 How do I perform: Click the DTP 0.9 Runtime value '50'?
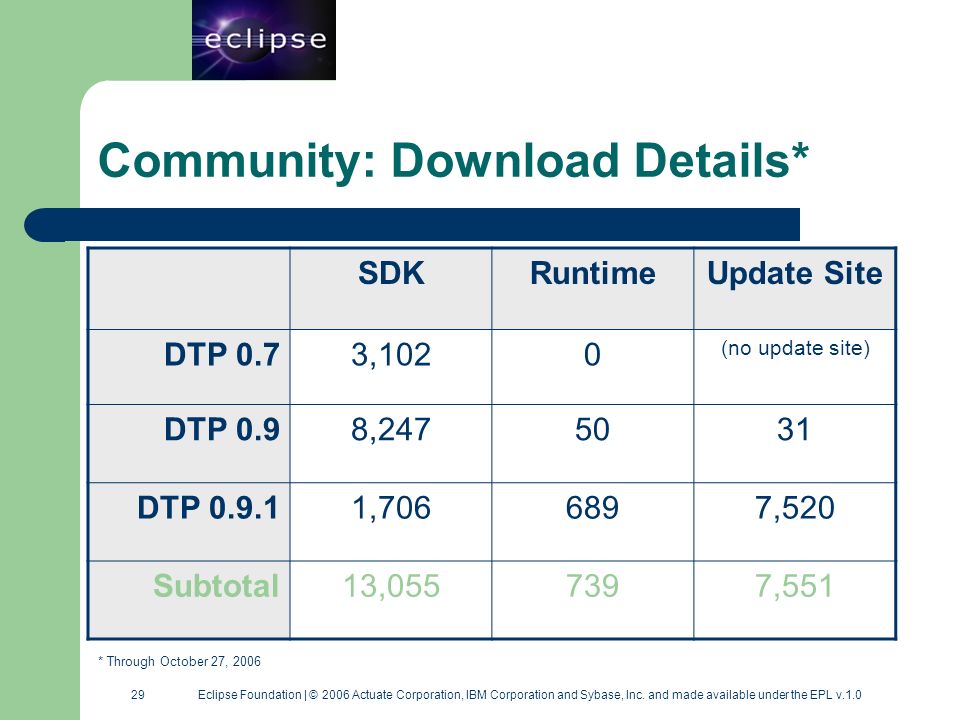pos(592,430)
